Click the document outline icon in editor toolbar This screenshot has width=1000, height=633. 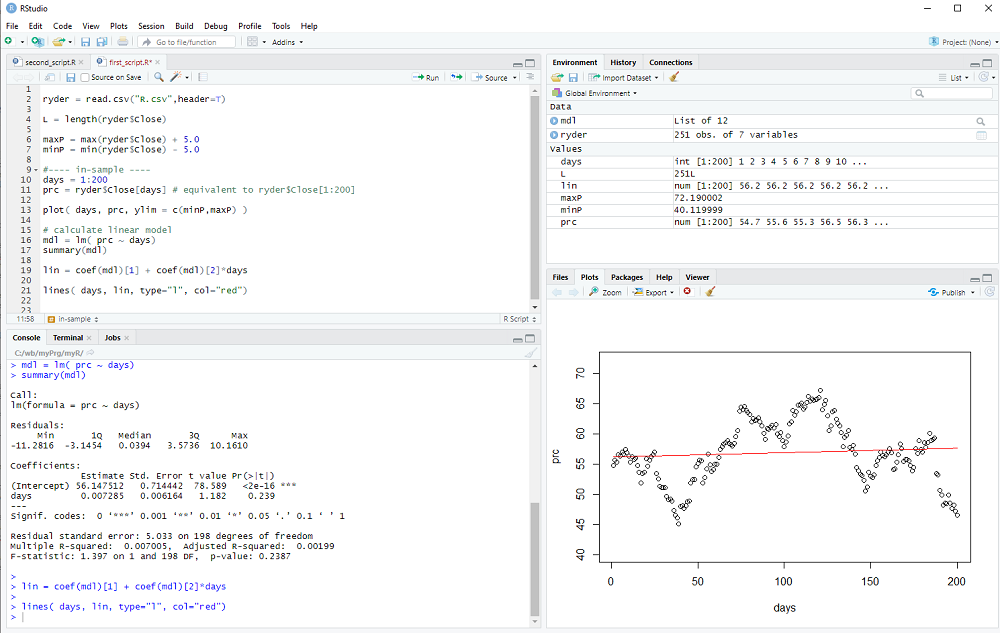(x=530, y=76)
